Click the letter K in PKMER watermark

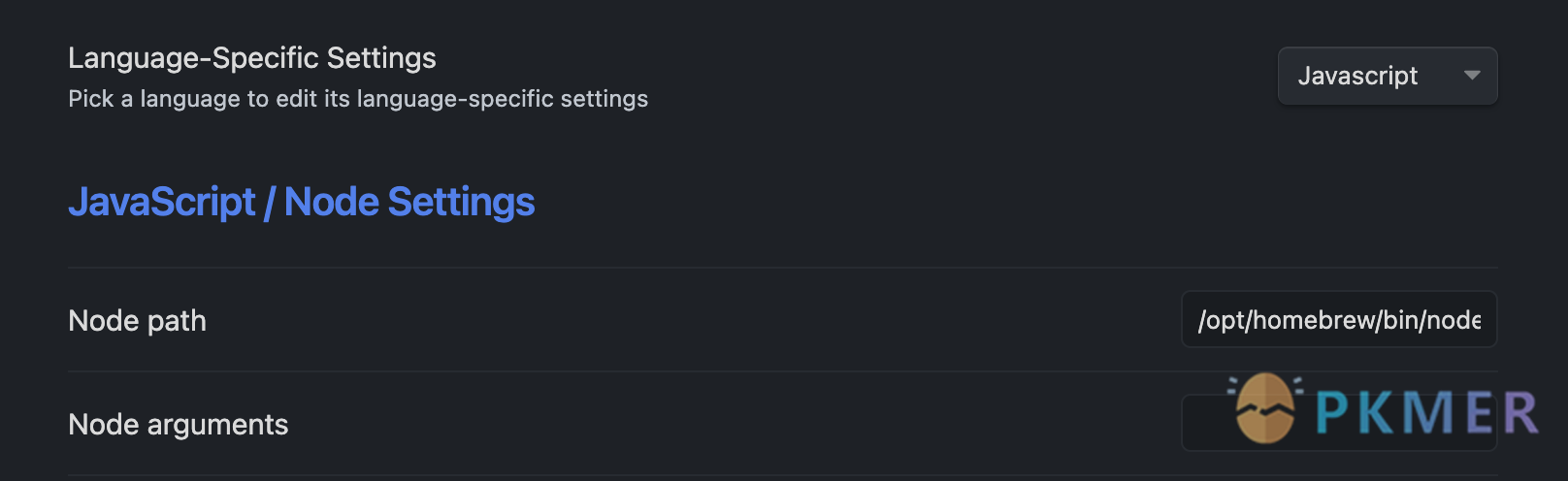point(1378,412)
